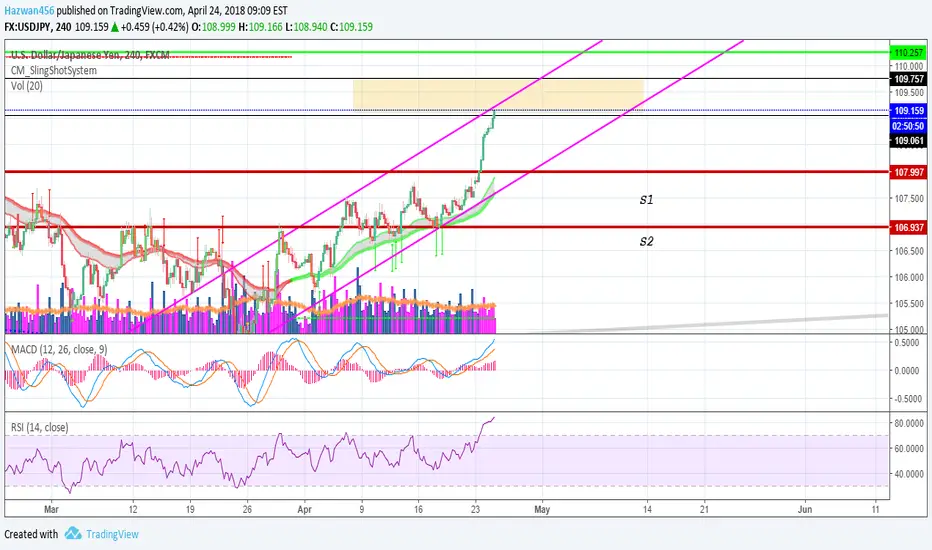This screenshot has height=550, width=932.
Task: Select the orange shaded target zone rectangle
Action: click(x=498, y=95)
